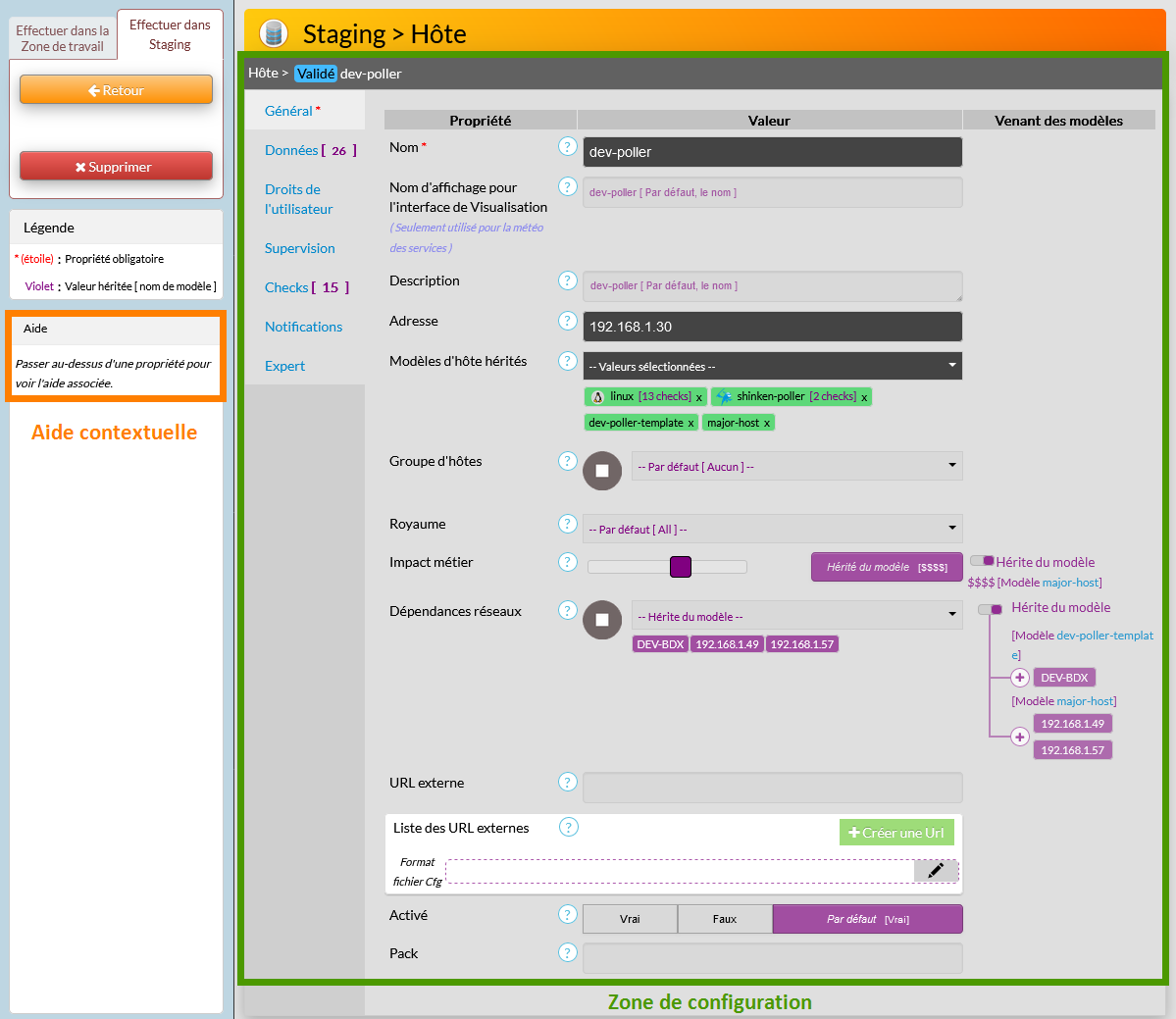Click the Adresse input field
Viewport: 1176px width, 1019px height.
772,327
